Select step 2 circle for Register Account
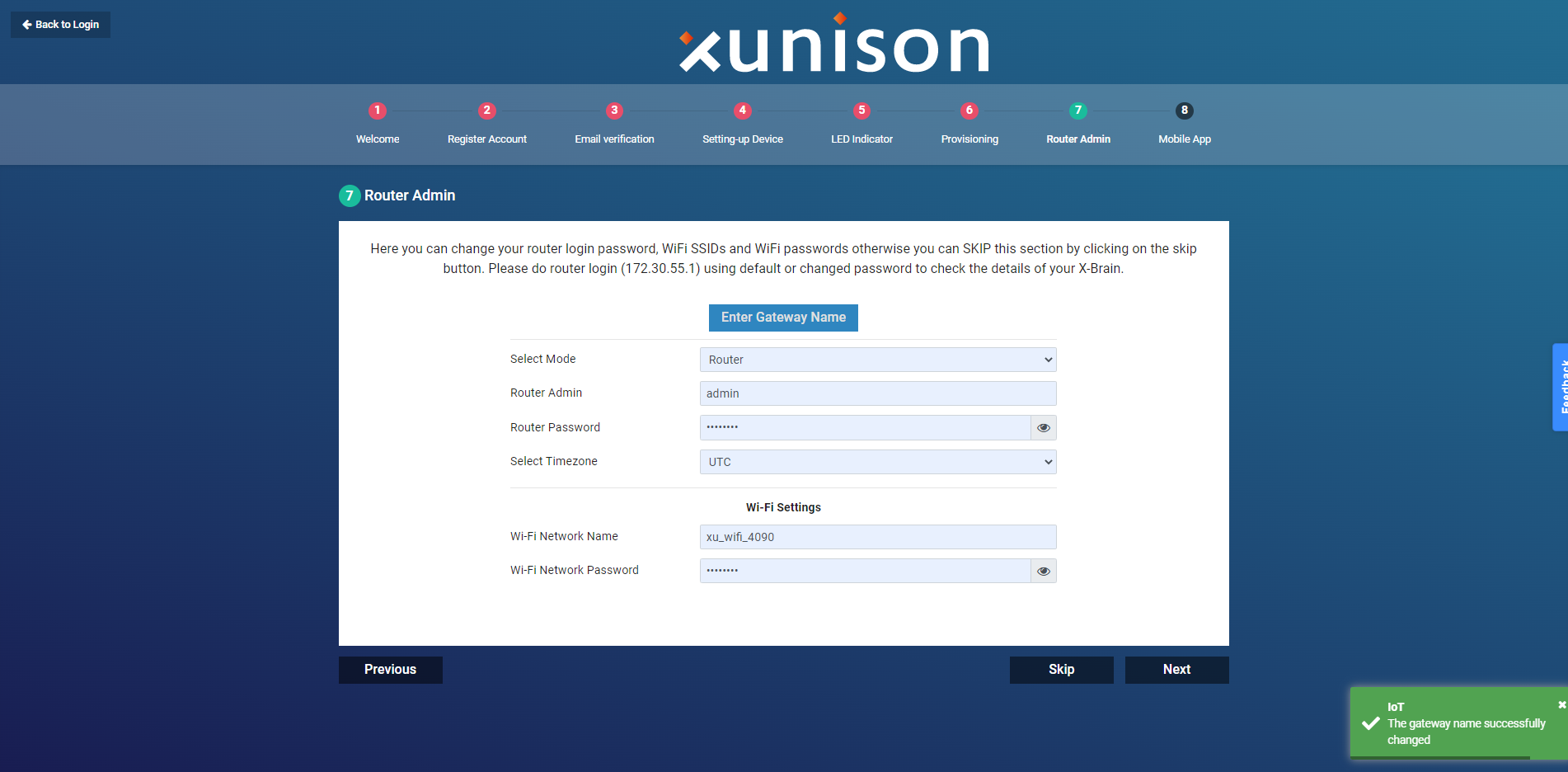1568x772 pixels. pyautogui.click(x=487, y=111)
